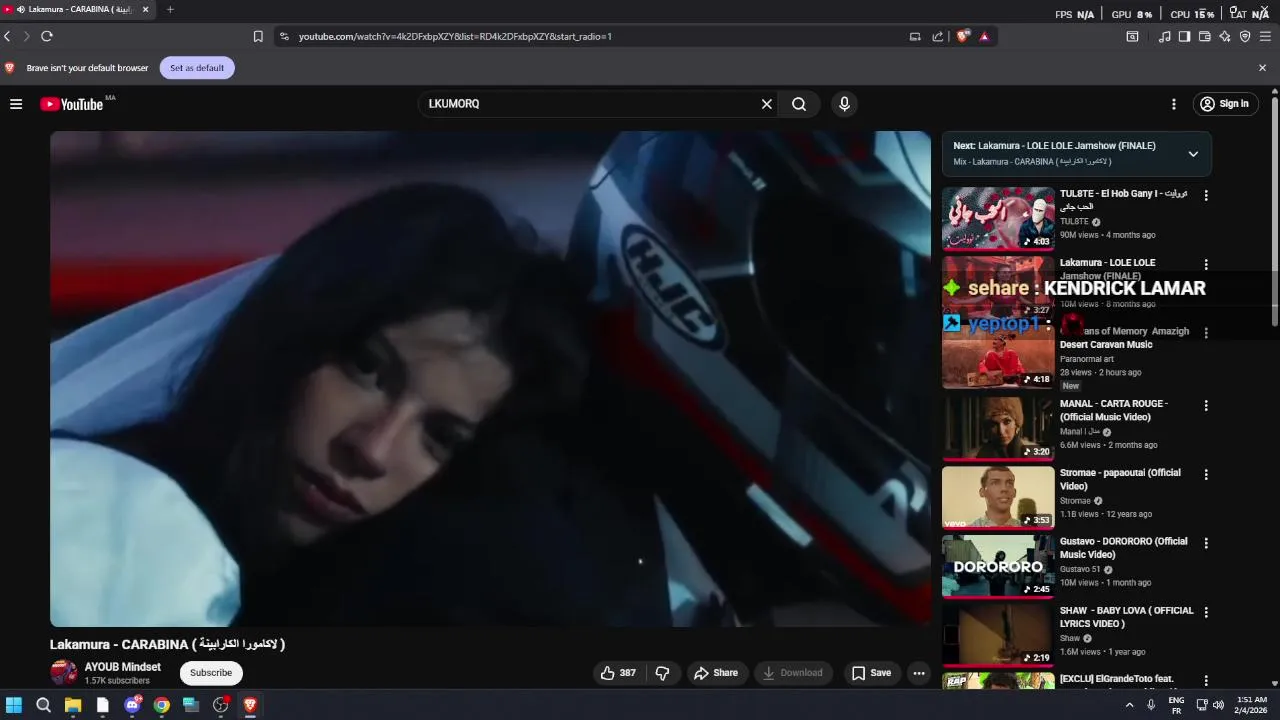Open options for SHAW BABY LOVA video

pyautogui.click(x=1206, y=612)
